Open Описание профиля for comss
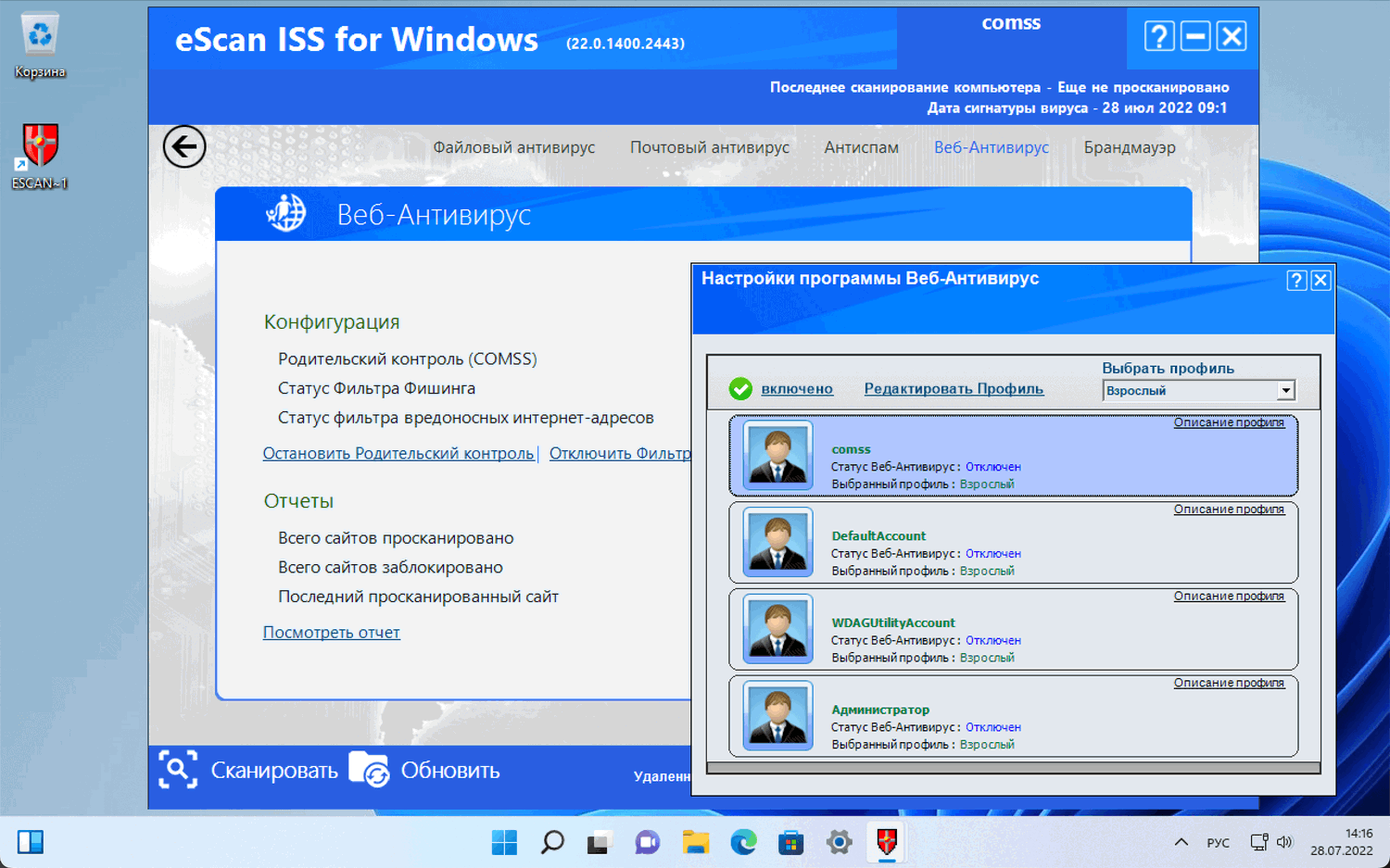 pyautogui.click(x=1229, y=422)
